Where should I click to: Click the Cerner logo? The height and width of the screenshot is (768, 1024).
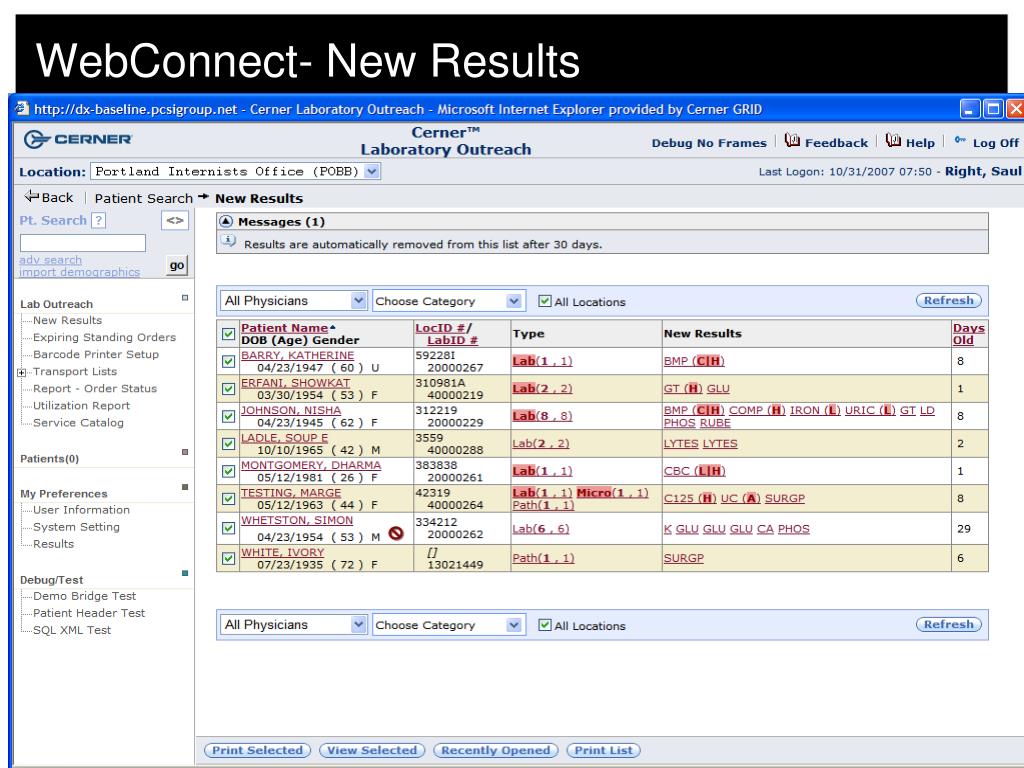(x=78, y=139)
